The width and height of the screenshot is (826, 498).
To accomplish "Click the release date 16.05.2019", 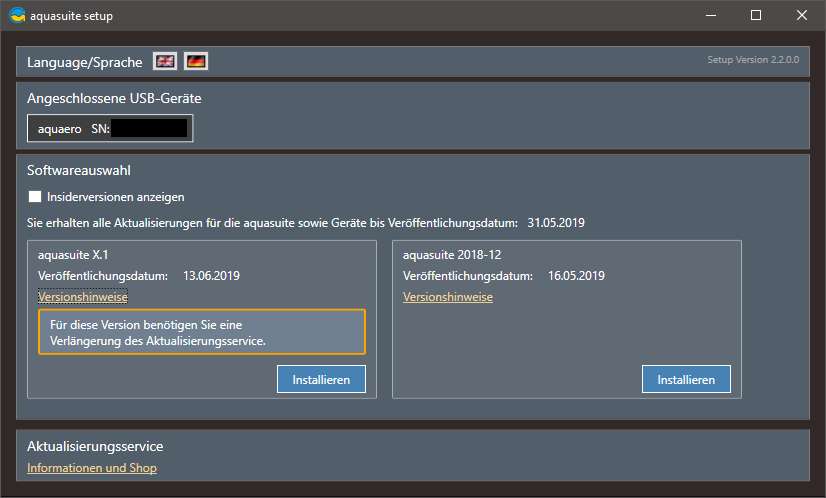I will 576,276.
